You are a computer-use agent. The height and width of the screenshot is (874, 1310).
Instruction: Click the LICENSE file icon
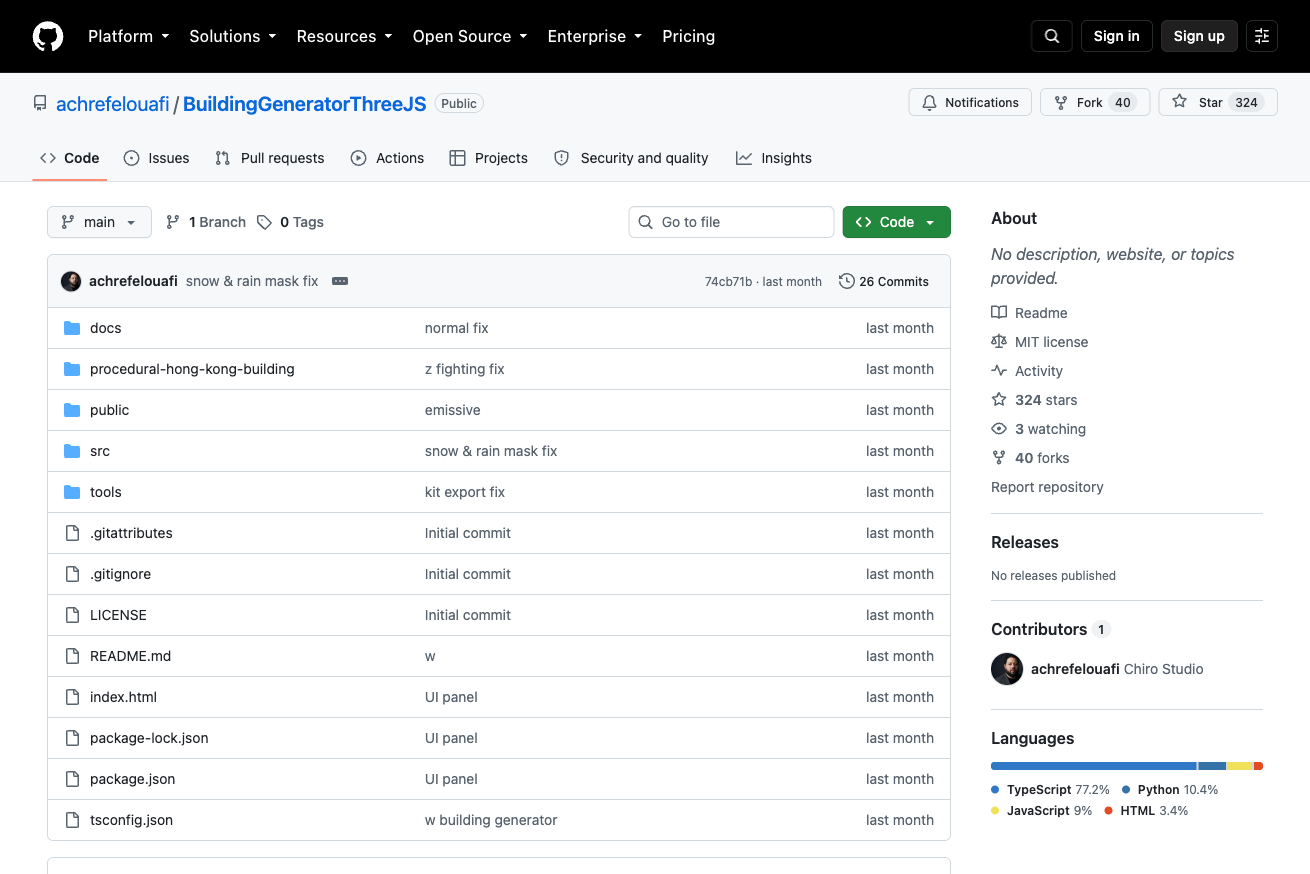(72, 615)
